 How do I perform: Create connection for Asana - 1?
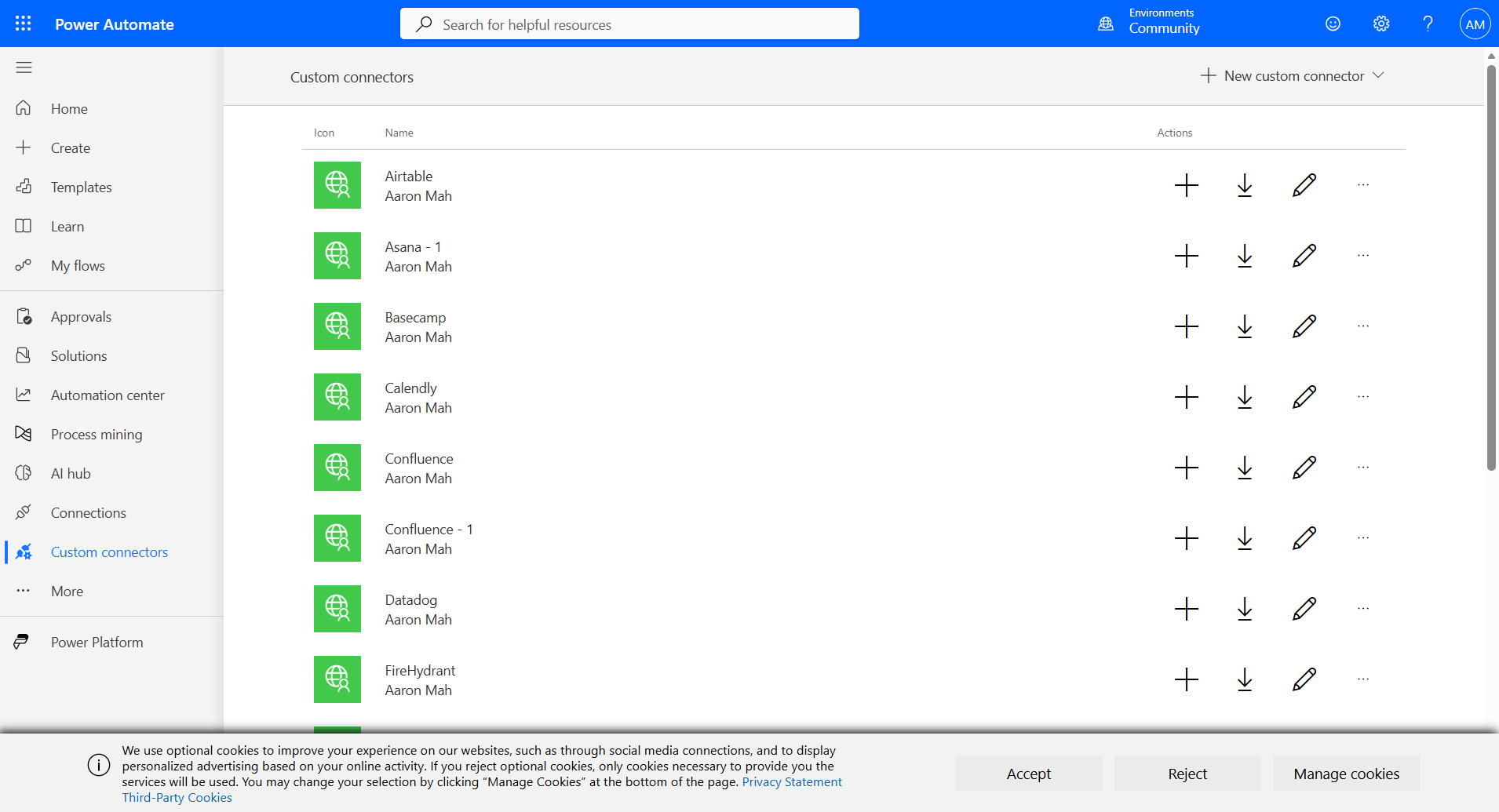coord(1187,256)
